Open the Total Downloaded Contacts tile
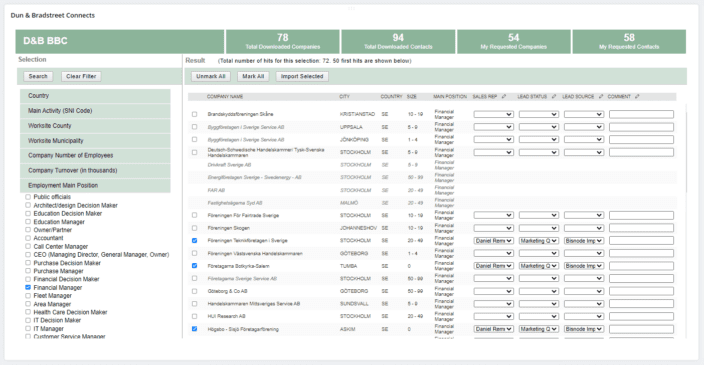 pyautogui.click(x=398, y=41)
